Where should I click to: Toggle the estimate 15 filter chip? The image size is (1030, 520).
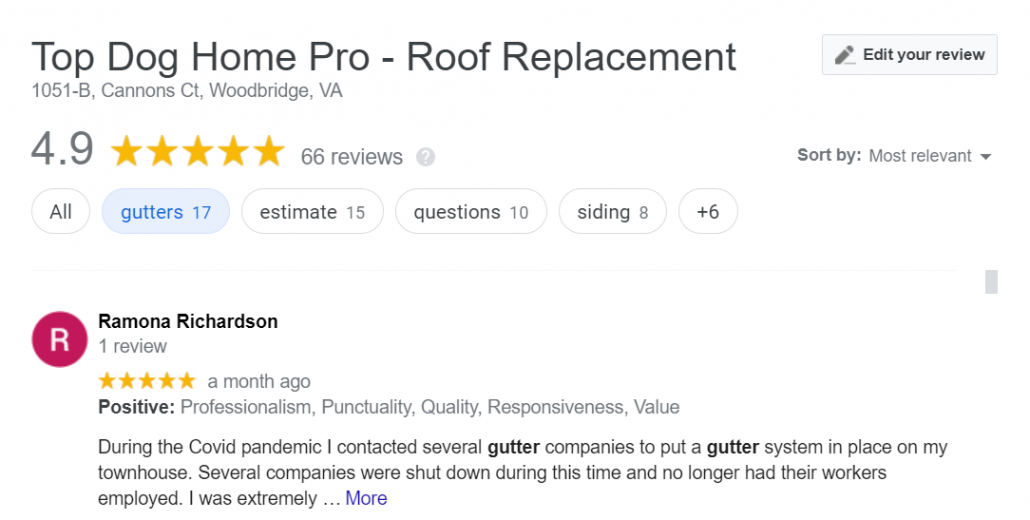[x=312, y=211]
